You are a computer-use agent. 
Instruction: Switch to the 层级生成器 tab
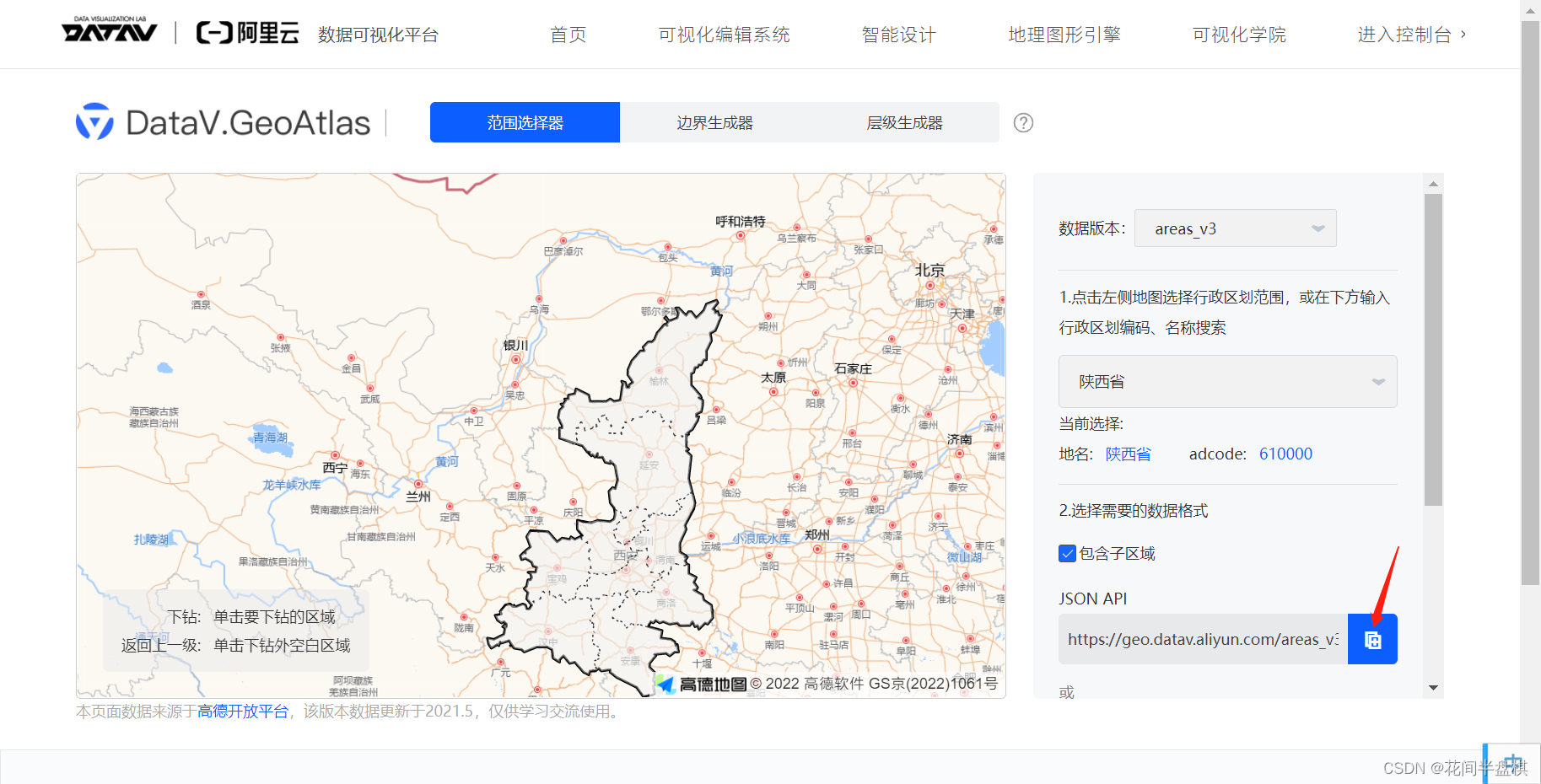click(905, 121)
